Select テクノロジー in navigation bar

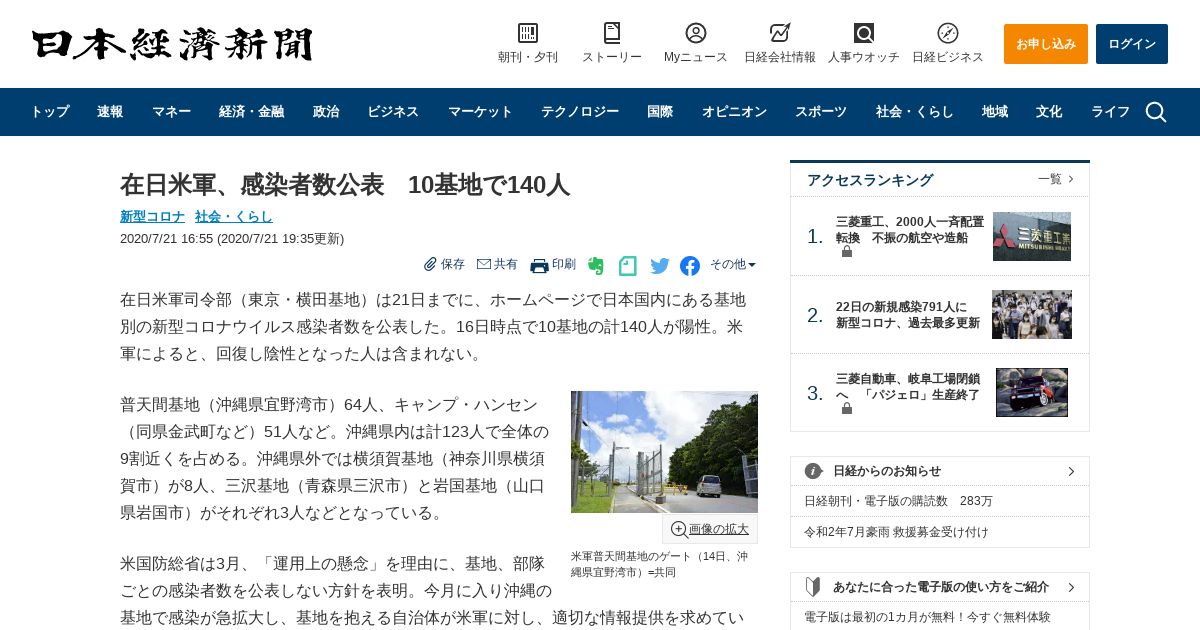point(580,112)
